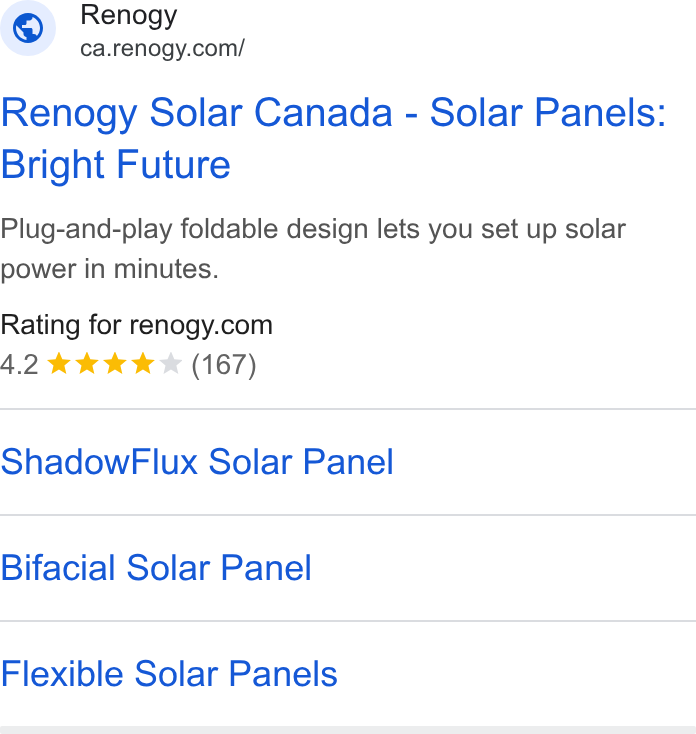Open the Renogy Solar Canada title link
Image resolution: width=696 pixels, height=734 pixels.
[x=333, y=138]
